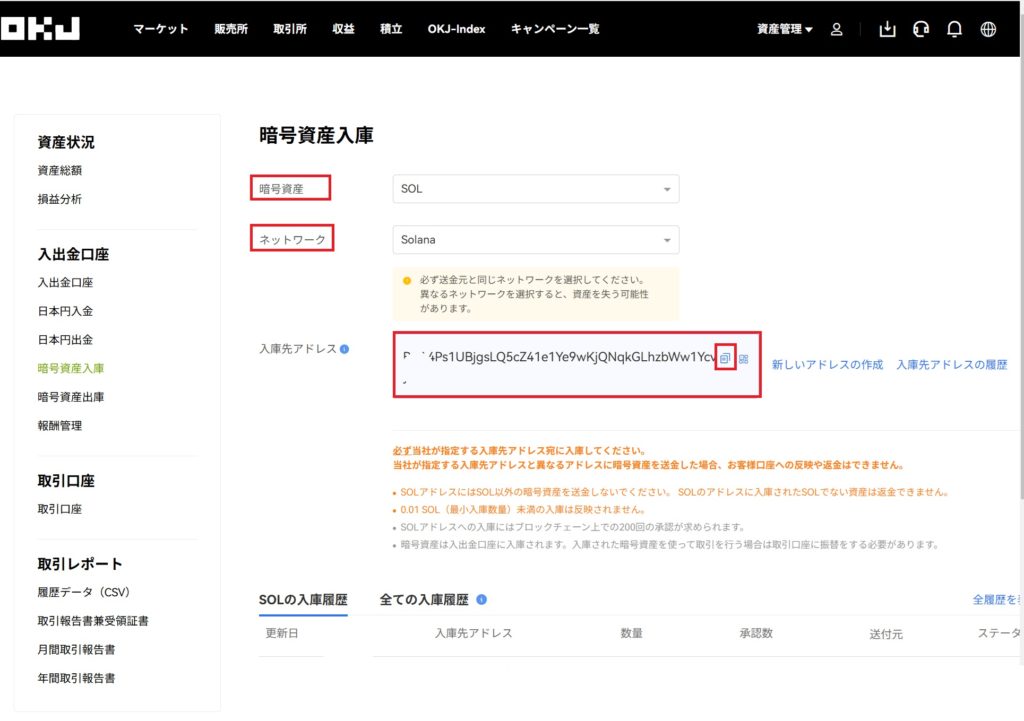The image size is (1024, 721).
Task: Click the 送付元 column header
Action: tap(886, 634)
